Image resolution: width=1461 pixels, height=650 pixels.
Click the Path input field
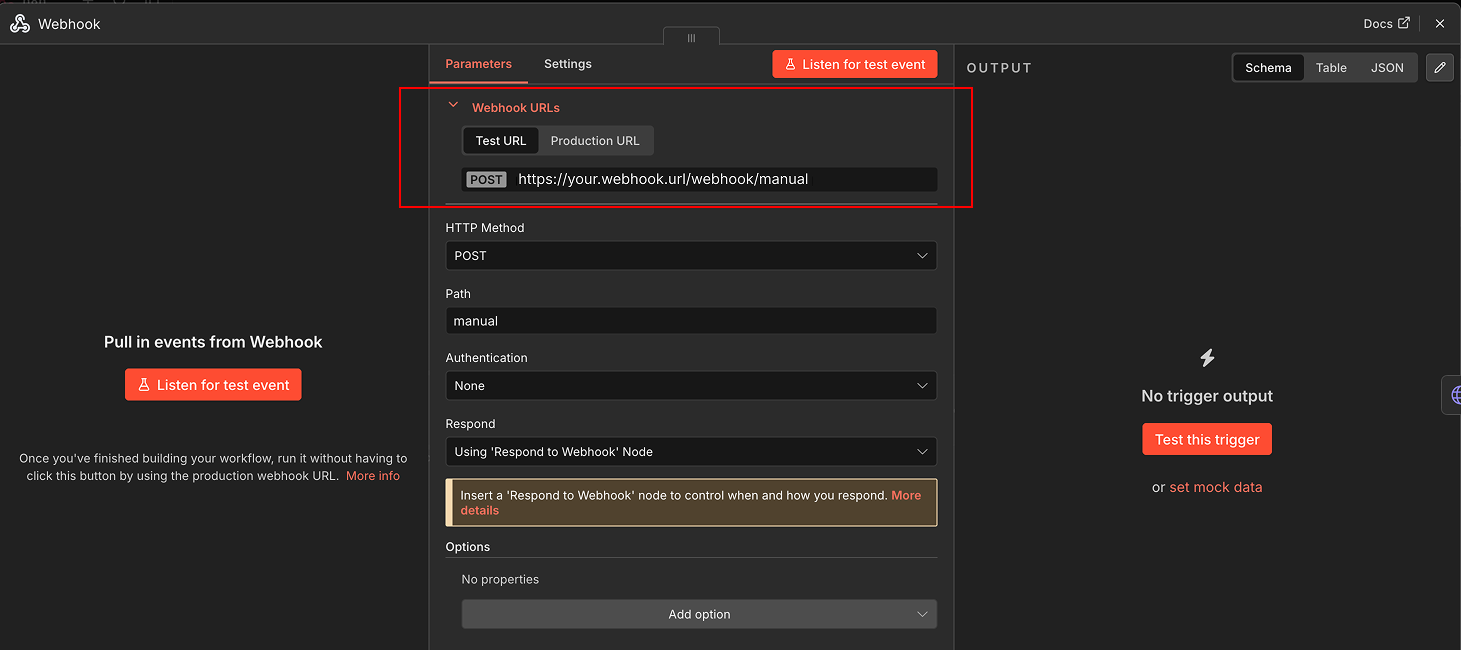tap(691, 321)
